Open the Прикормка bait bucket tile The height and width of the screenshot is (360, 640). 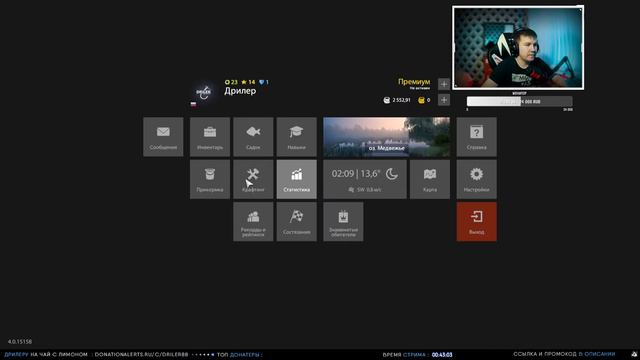coord(210,179)
